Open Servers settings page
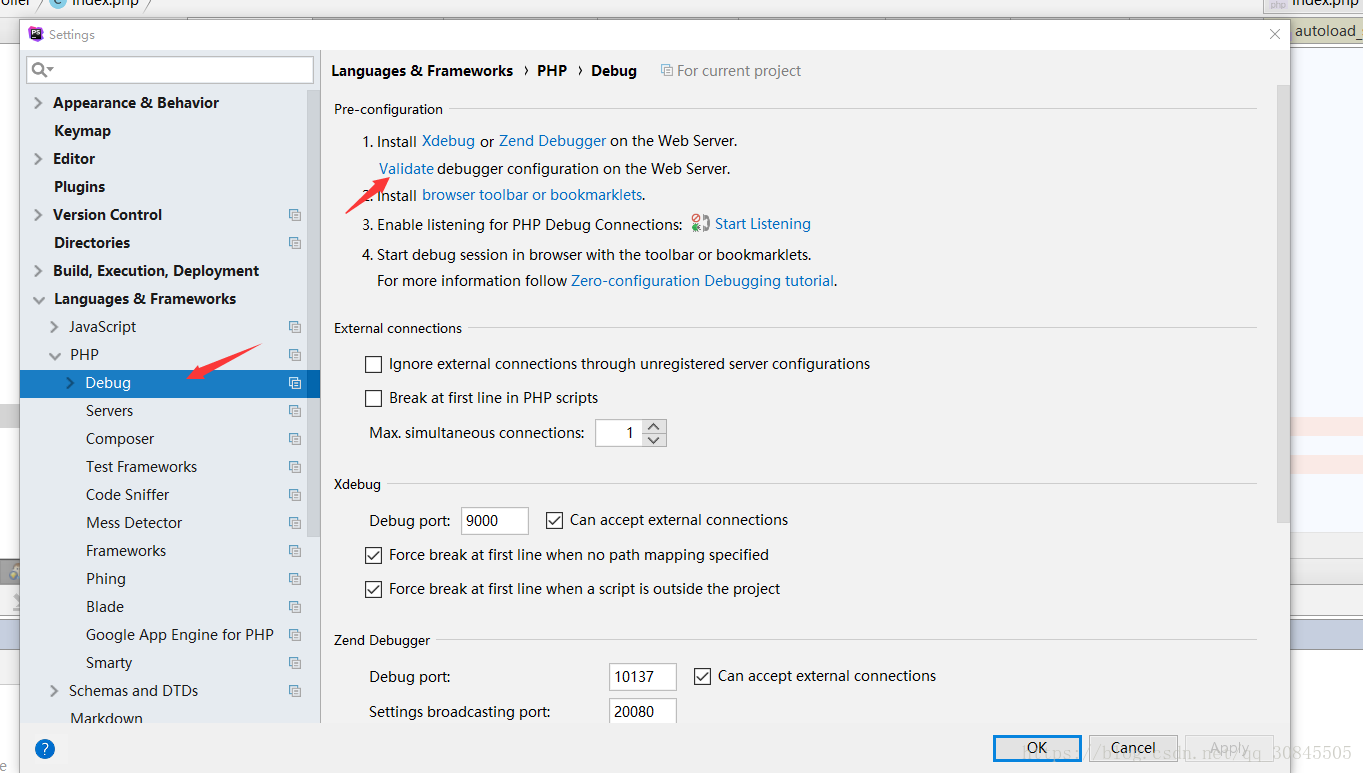 point(109,411)
